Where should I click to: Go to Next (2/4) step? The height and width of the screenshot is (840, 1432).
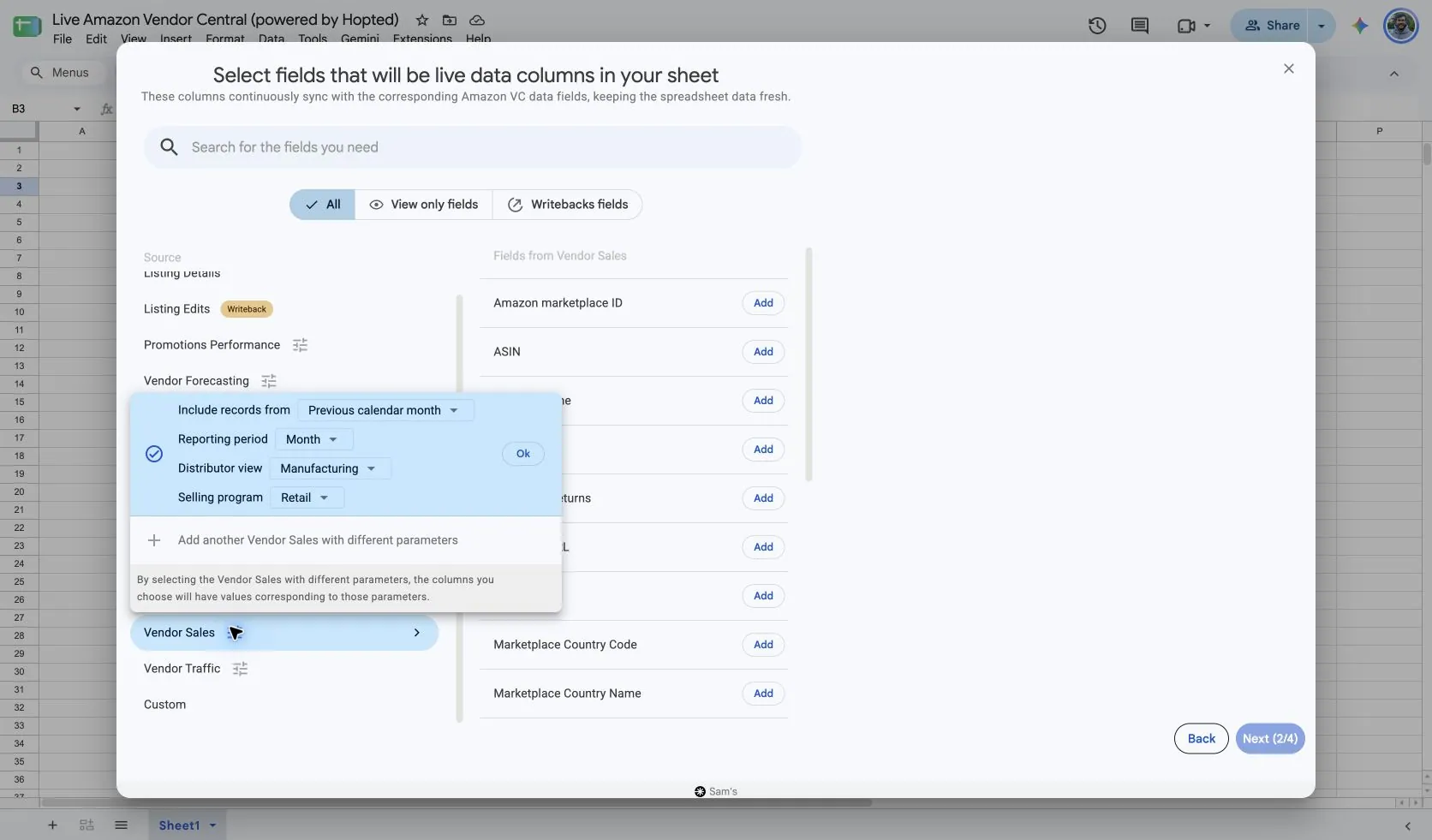1270,739
